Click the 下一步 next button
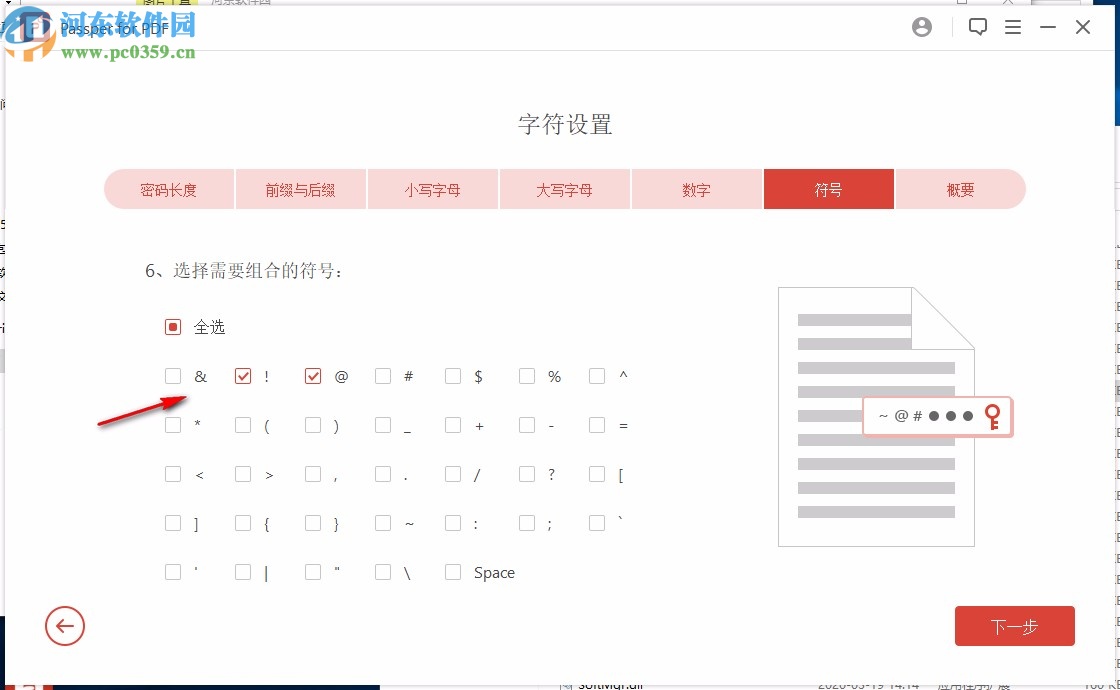Viewport: 1120px width, 690px height. click(x=1014, y=626)
